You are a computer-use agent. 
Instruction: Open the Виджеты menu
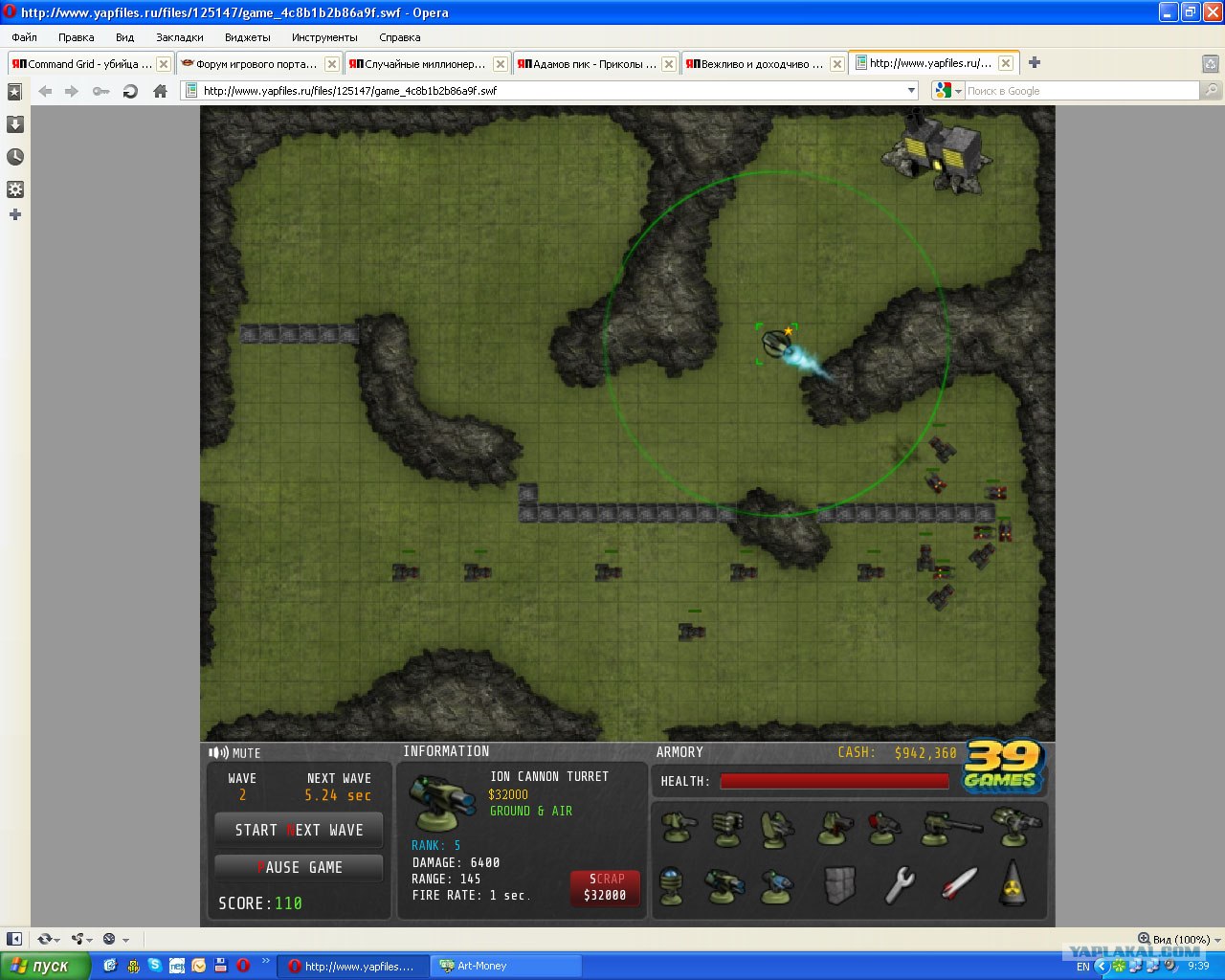coord(248,37)
